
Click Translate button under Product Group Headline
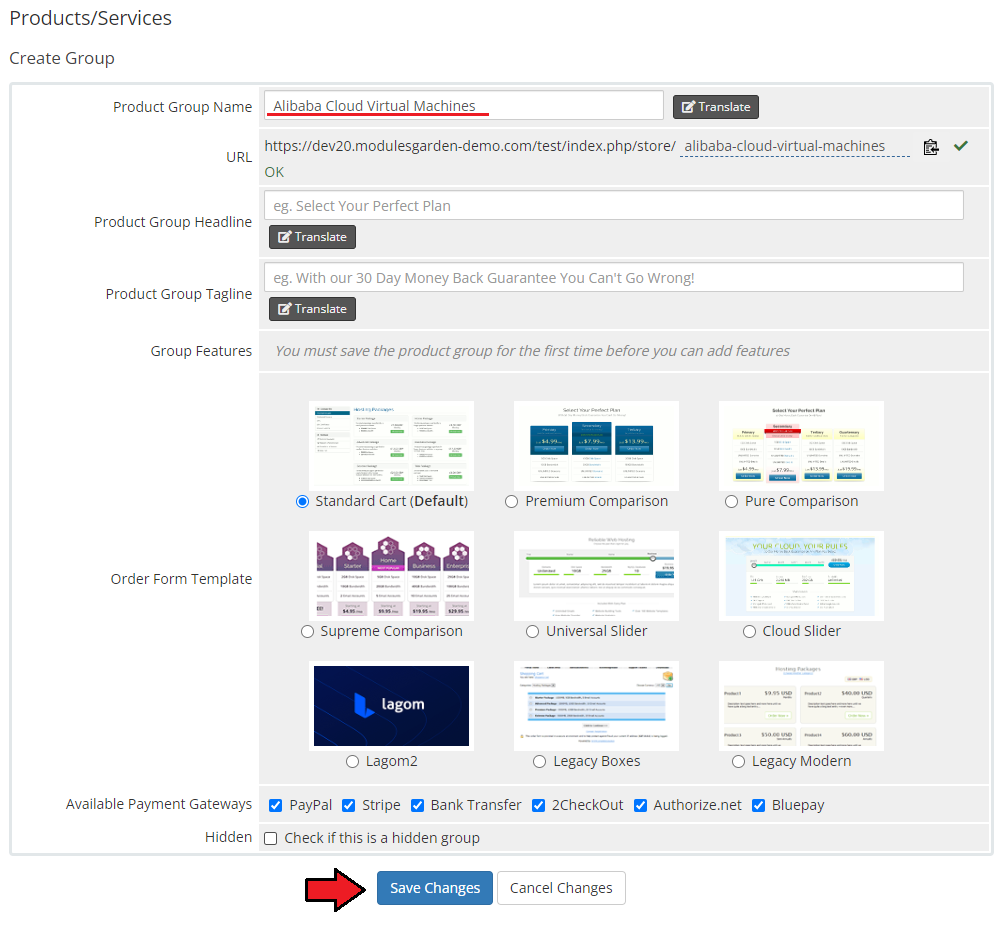[x=312, y=237]
